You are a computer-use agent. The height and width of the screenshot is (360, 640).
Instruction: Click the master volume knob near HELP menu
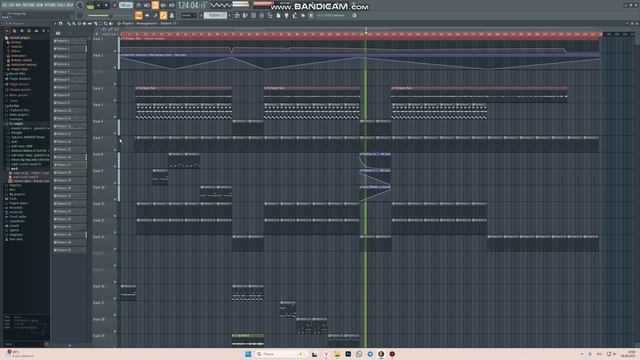(x=79, y=5)
